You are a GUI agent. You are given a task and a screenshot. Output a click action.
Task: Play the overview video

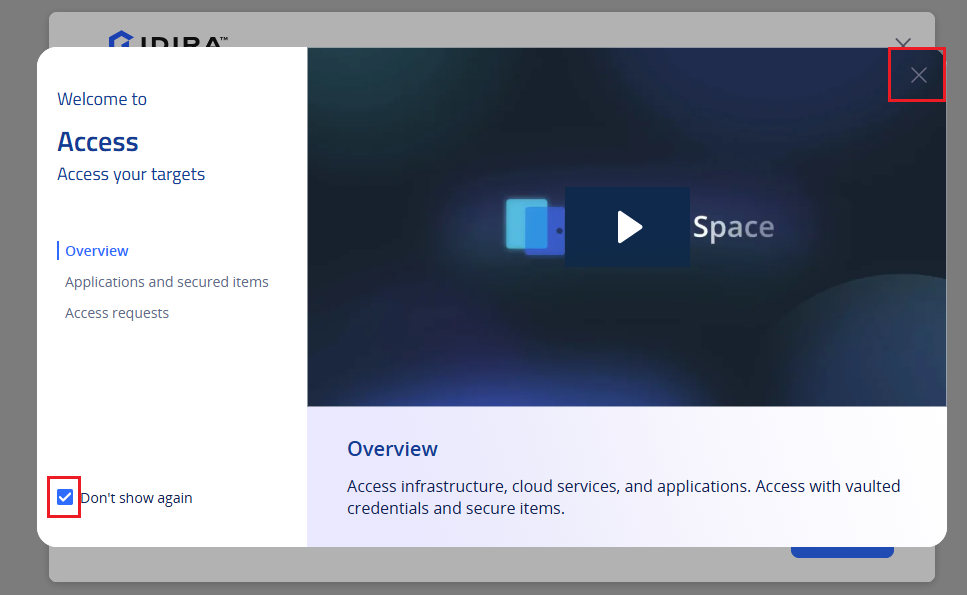point(627,227)
